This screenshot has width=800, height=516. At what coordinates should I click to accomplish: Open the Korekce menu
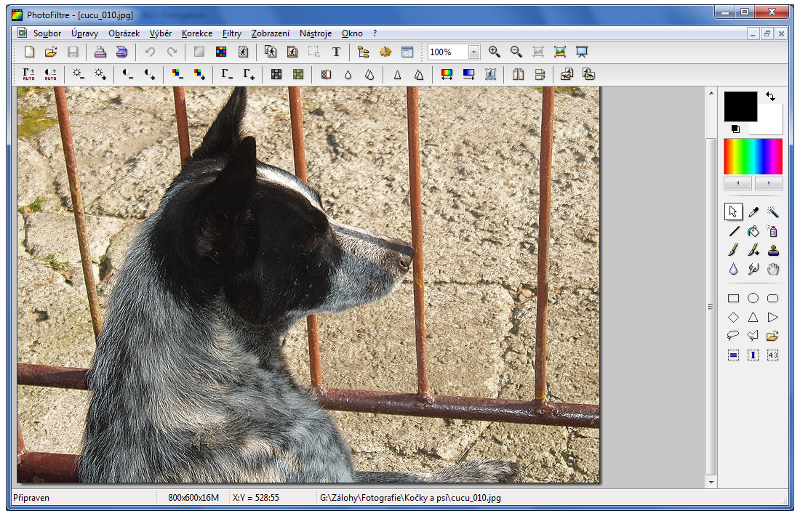coord(196,33)
